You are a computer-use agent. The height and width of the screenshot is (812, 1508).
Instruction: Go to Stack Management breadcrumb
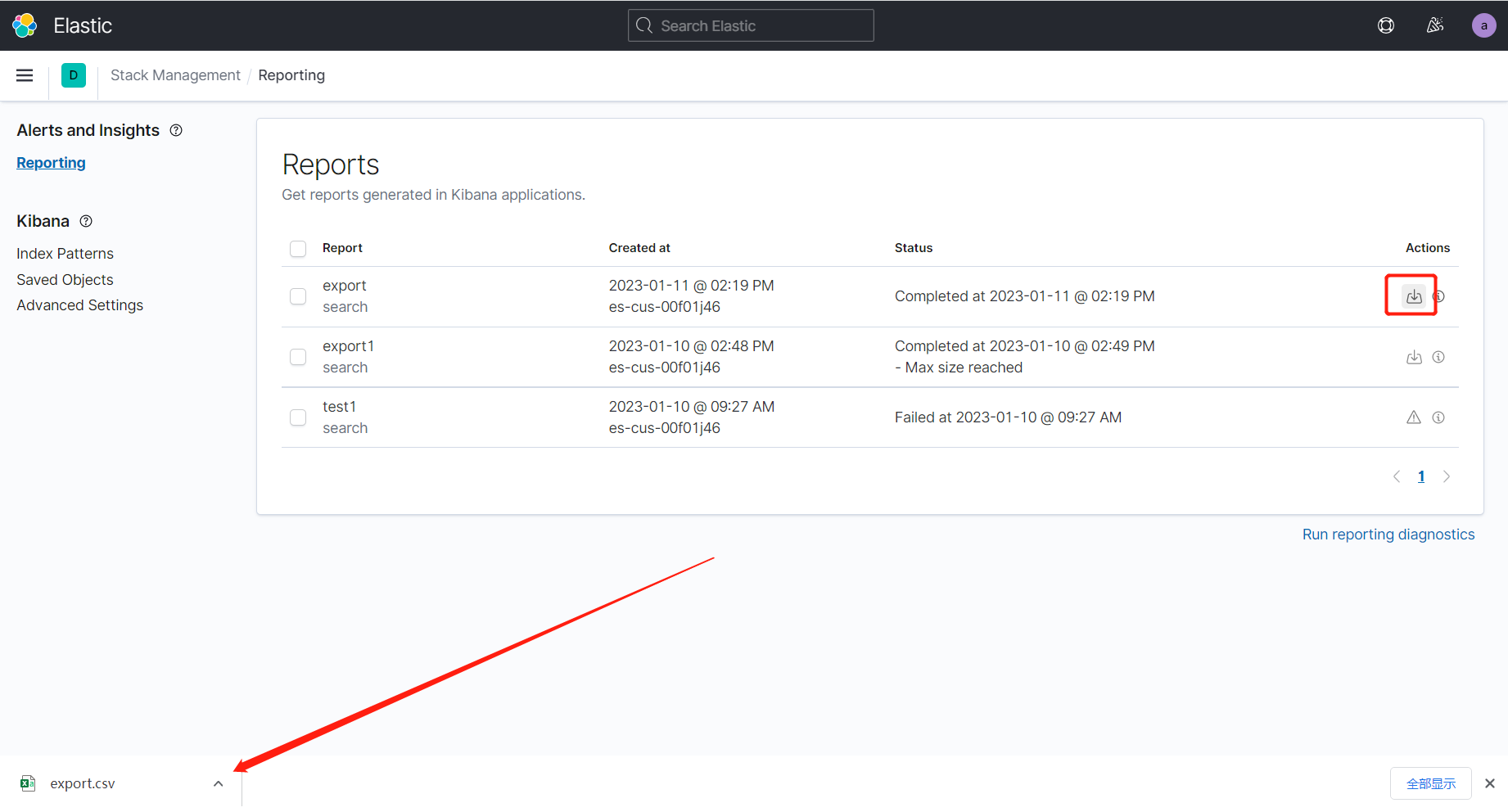(175, 75)
